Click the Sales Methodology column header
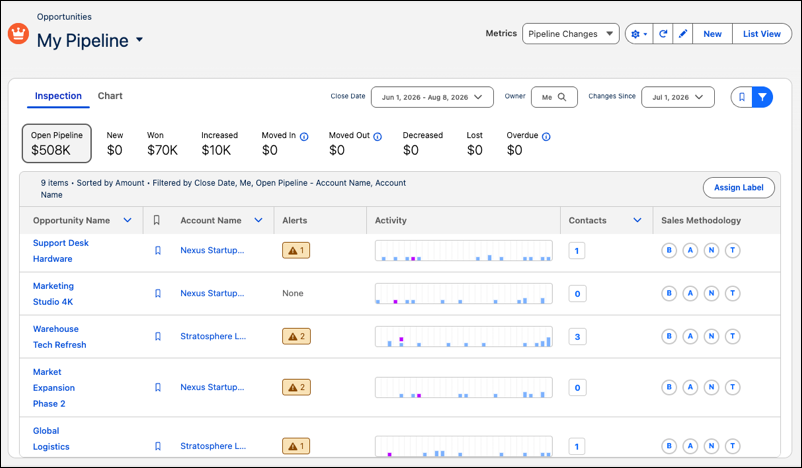Viewport: 802px width, 468px height. click(701, 220)
